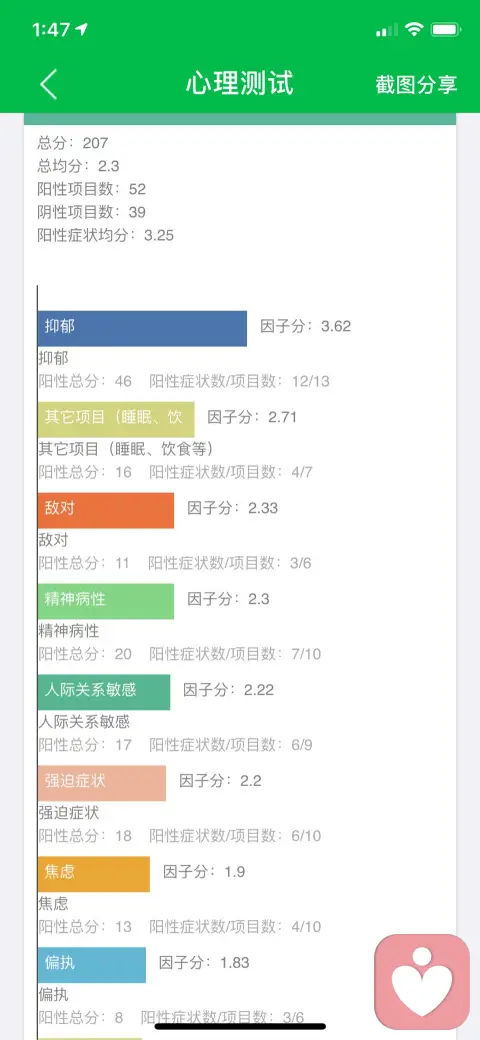The height and width of the screenshot is (1040, 480).
Task: Tap the 截图分享 share button
Action: click(416, 84)
